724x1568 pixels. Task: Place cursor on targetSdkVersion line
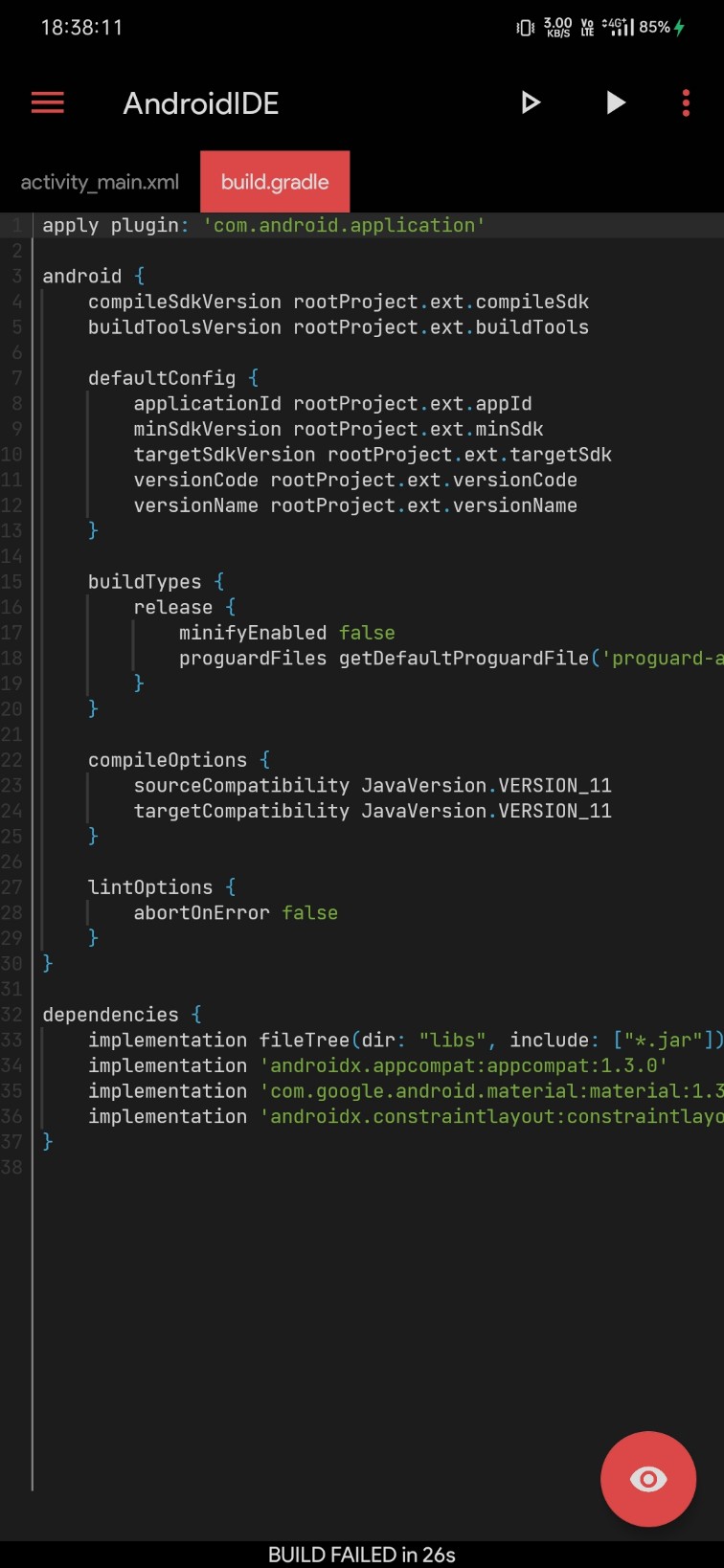(373, 455)
